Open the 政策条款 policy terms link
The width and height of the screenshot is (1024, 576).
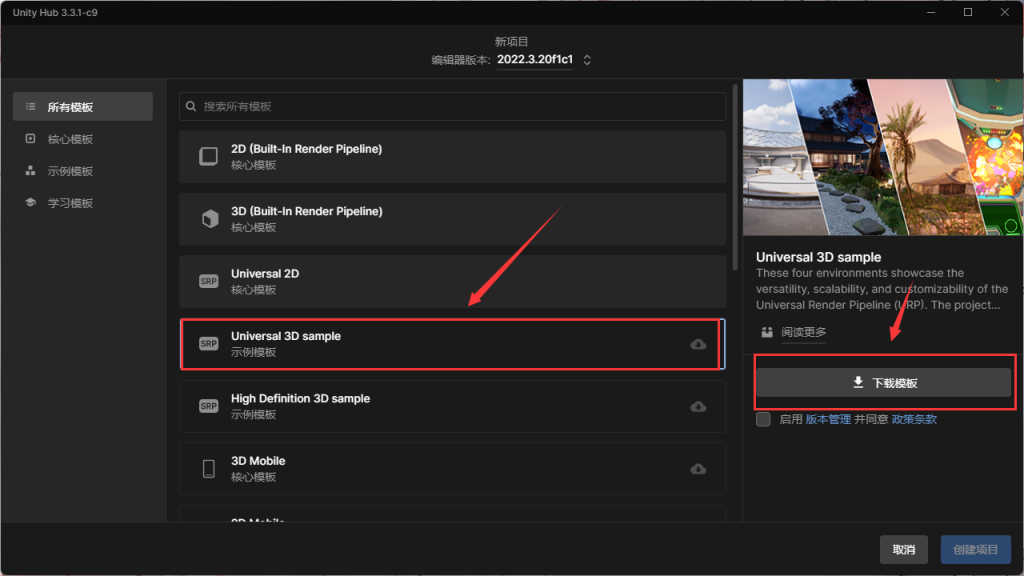(914, 419)
